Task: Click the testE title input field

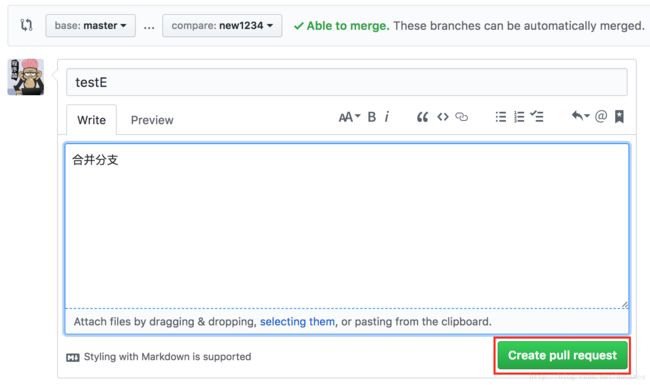Action: pyautogui.click(x=347, y=82)
